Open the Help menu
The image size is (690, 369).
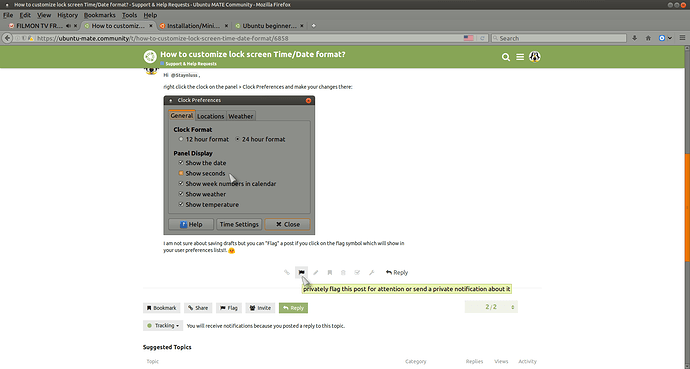coord(150,15)
